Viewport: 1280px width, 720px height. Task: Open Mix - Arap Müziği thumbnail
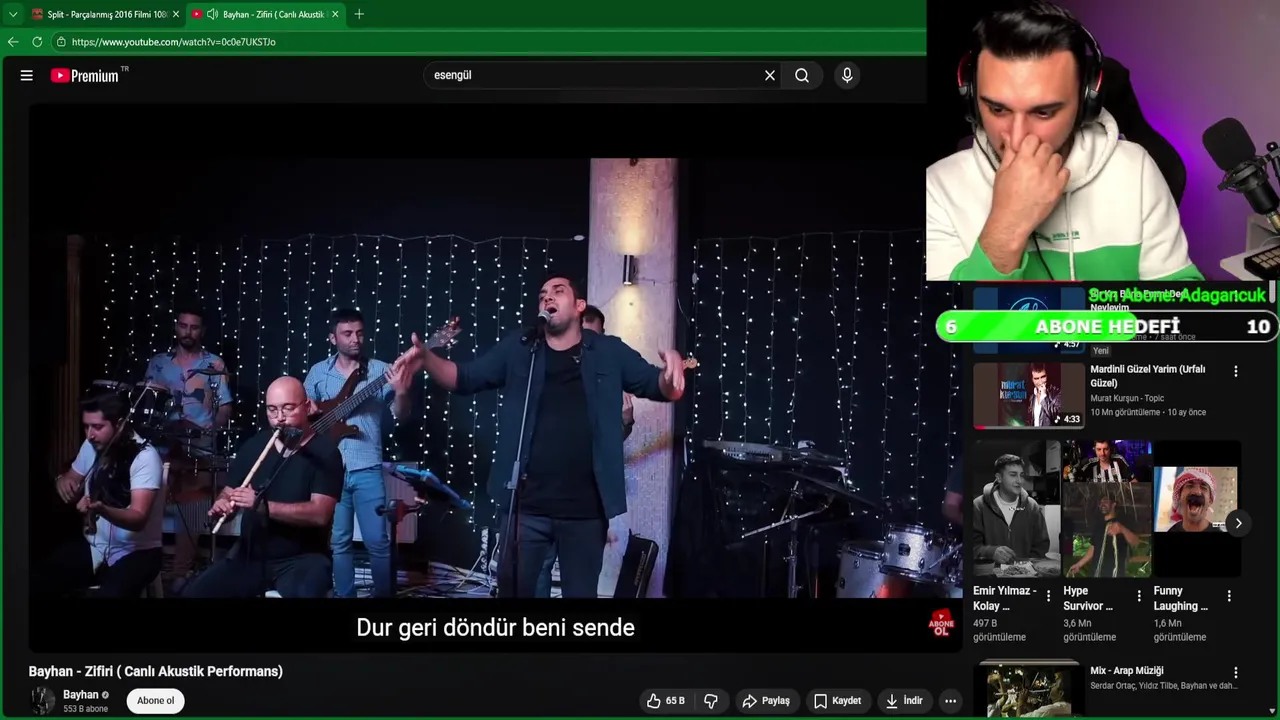click(1029, 690)
